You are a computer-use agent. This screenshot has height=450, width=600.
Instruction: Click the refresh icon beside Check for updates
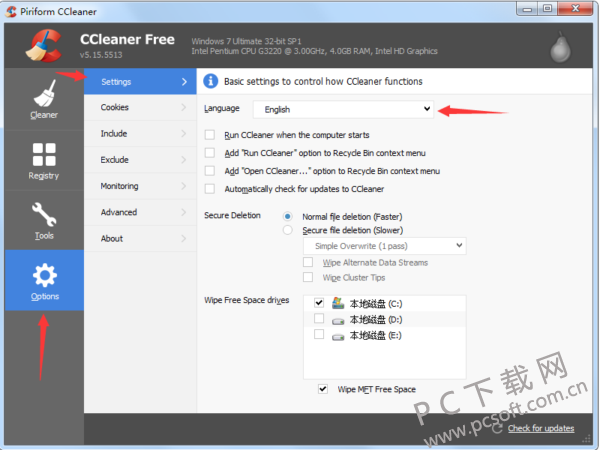click(497, 428)
